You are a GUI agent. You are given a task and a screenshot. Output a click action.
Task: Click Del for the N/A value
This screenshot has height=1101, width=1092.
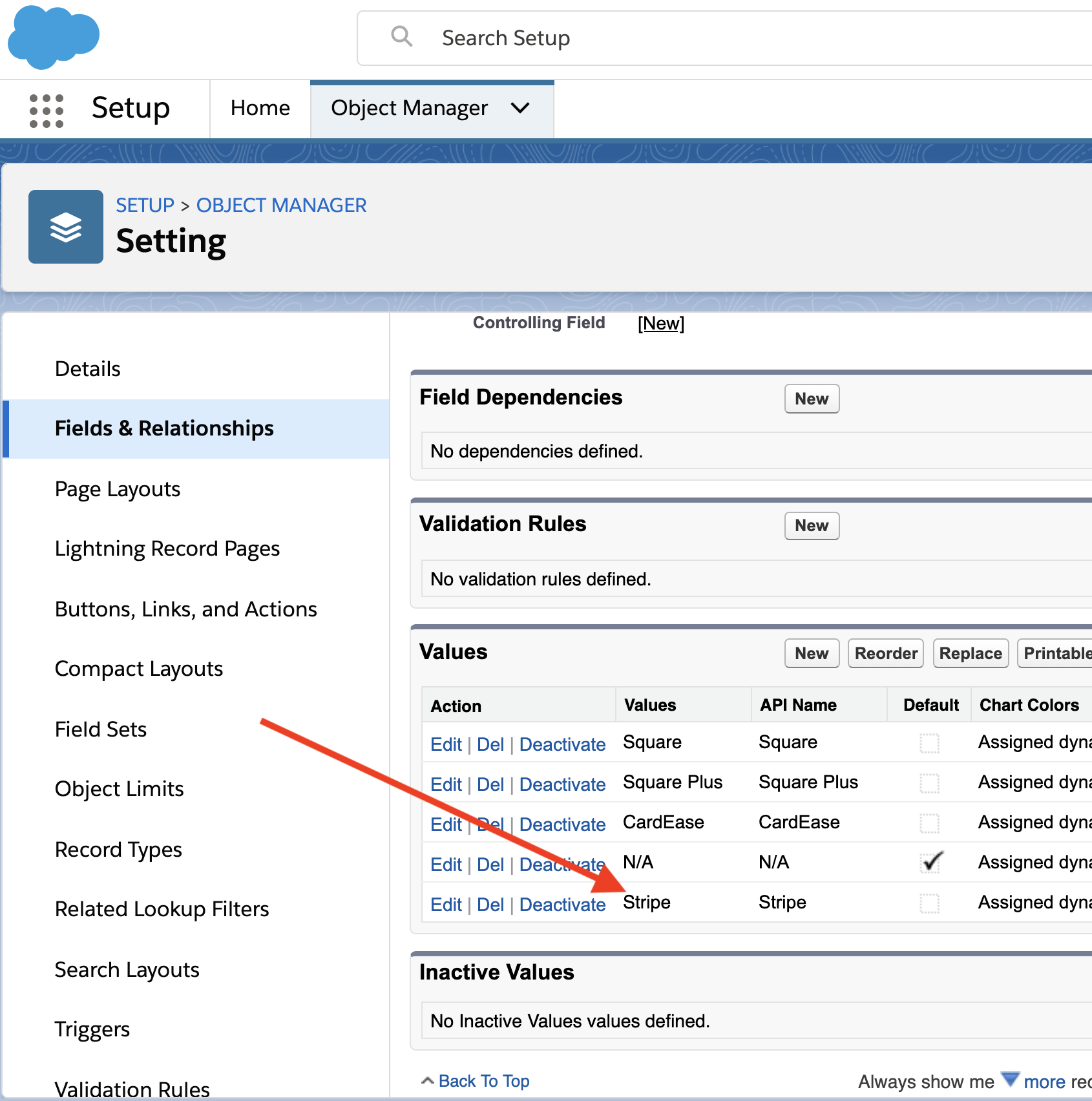pyautogui.click(x=490, y=865)
